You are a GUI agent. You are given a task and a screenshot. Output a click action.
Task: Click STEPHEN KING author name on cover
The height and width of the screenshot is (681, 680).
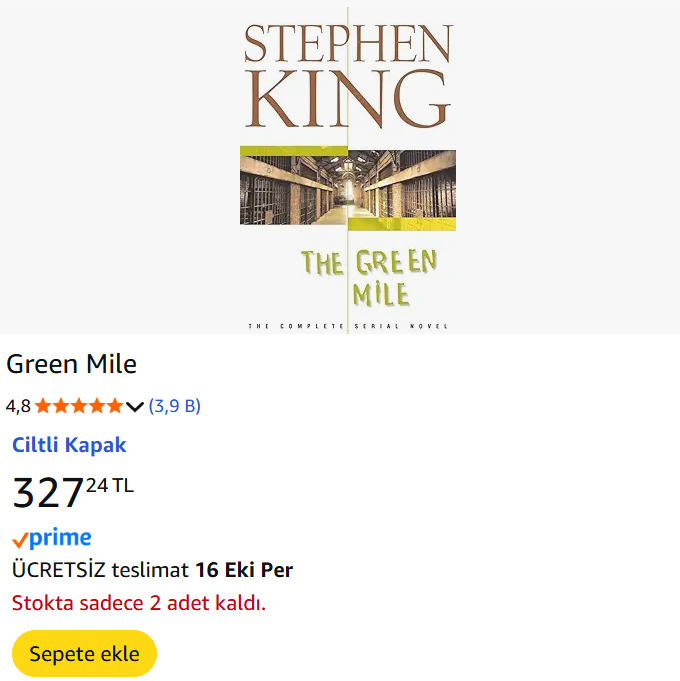point(348,75)
